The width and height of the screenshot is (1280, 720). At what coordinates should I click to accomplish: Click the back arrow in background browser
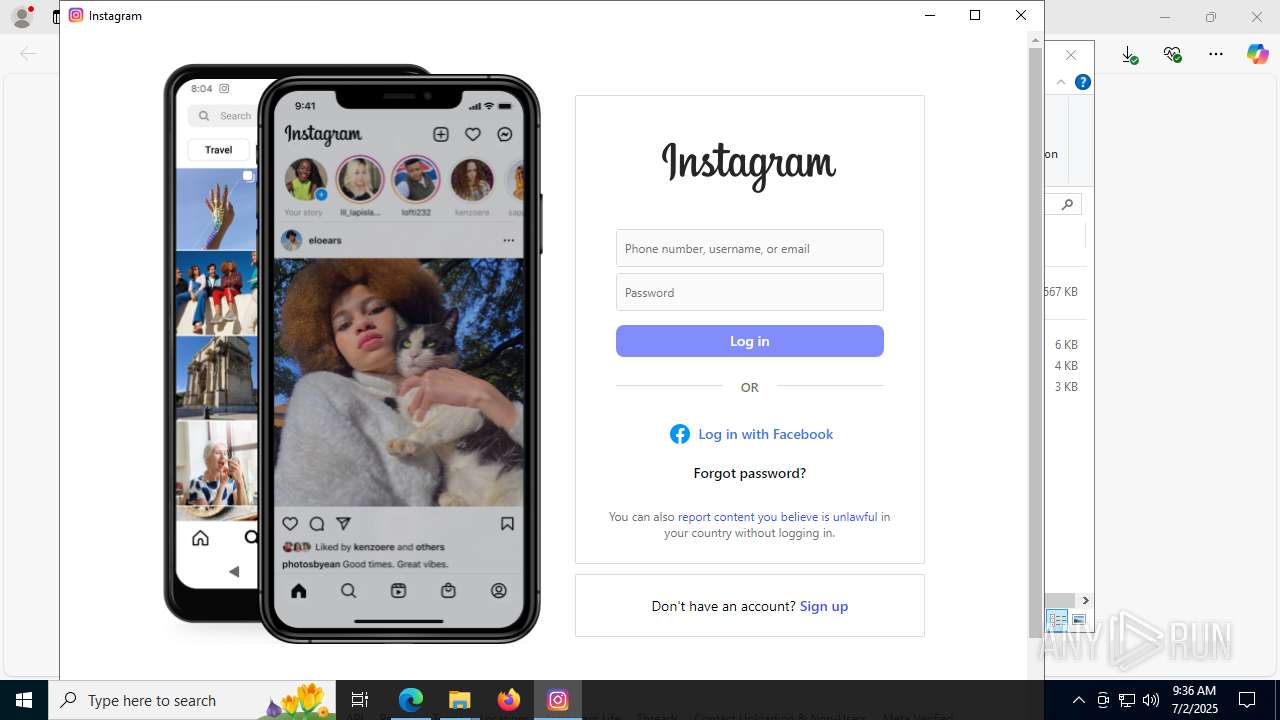(28, 54)
